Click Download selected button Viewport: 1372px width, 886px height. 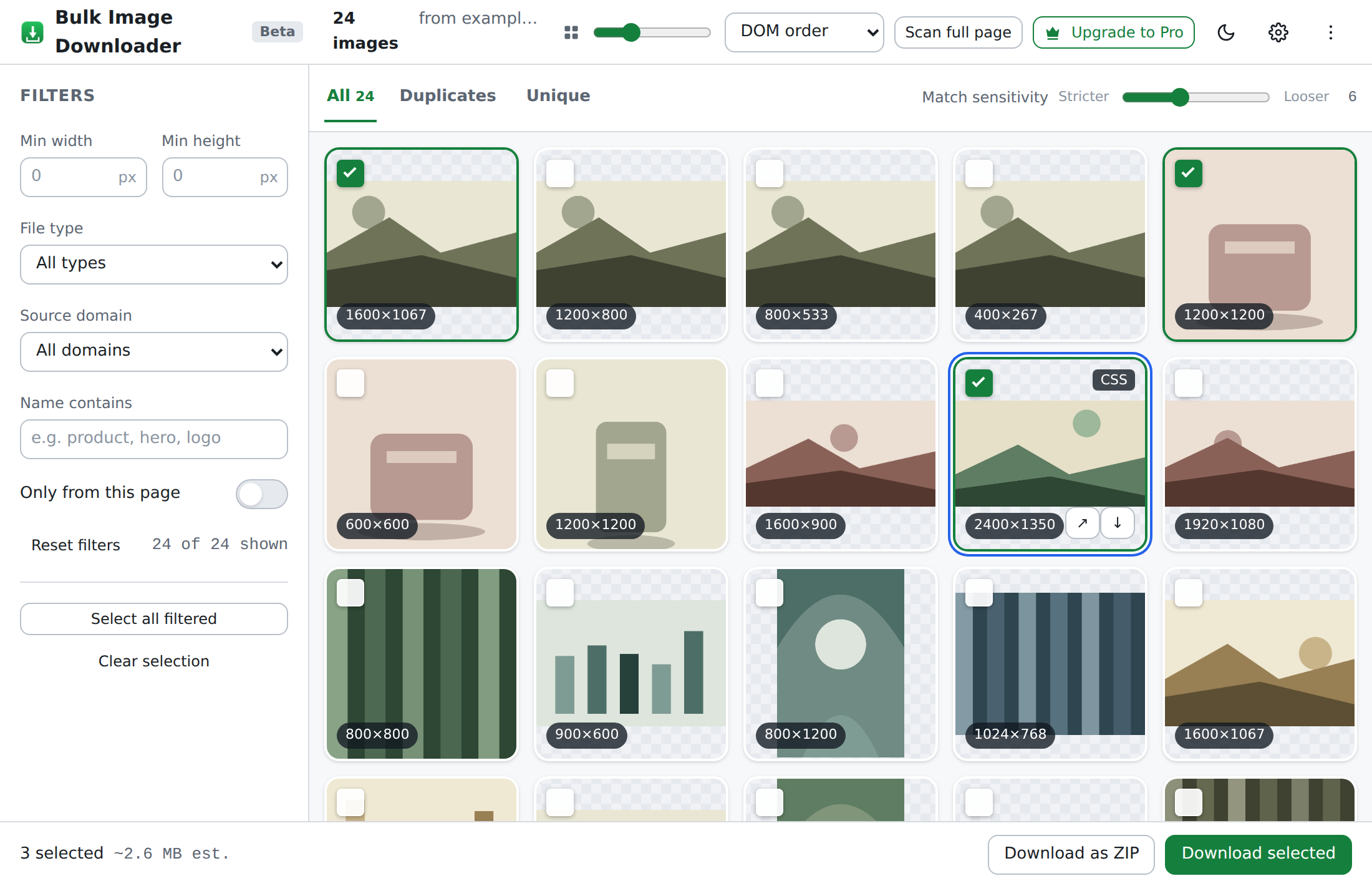pyautogui.click(x=1258, y=854)
